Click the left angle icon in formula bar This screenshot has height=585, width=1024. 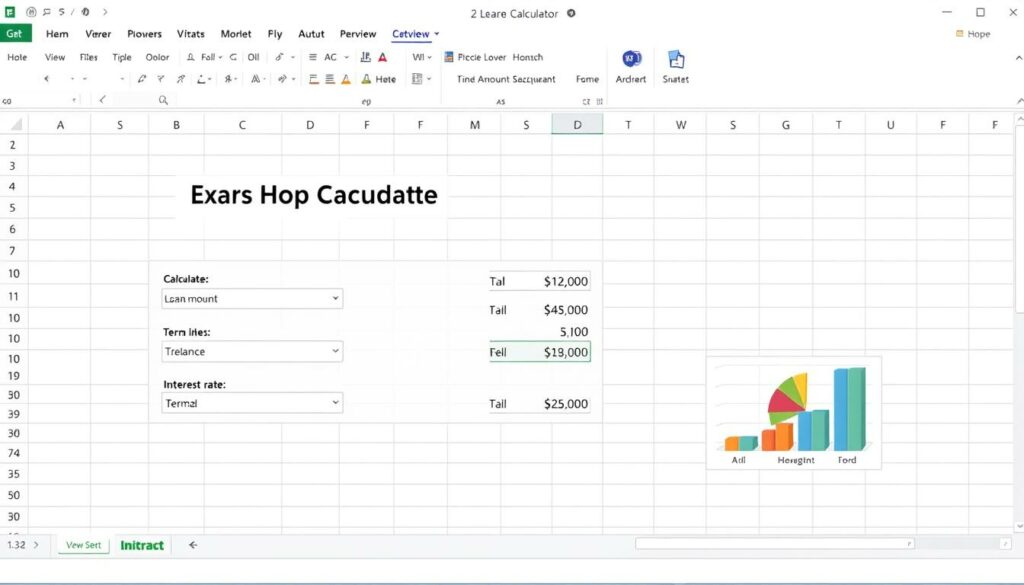tap(102, 100)
